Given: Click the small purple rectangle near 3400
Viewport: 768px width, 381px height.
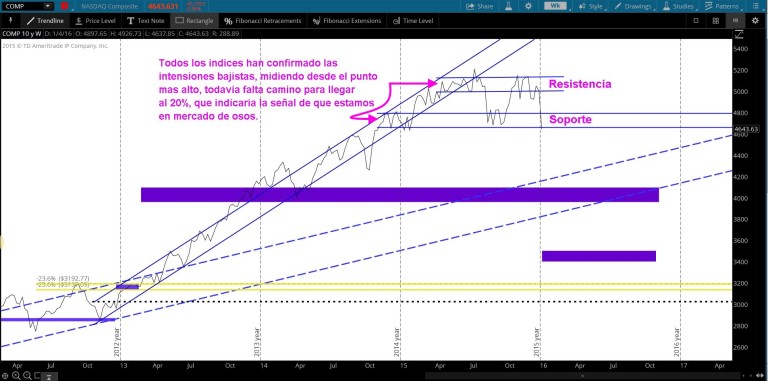Looking at the screenshot, I should pos(599,256).
